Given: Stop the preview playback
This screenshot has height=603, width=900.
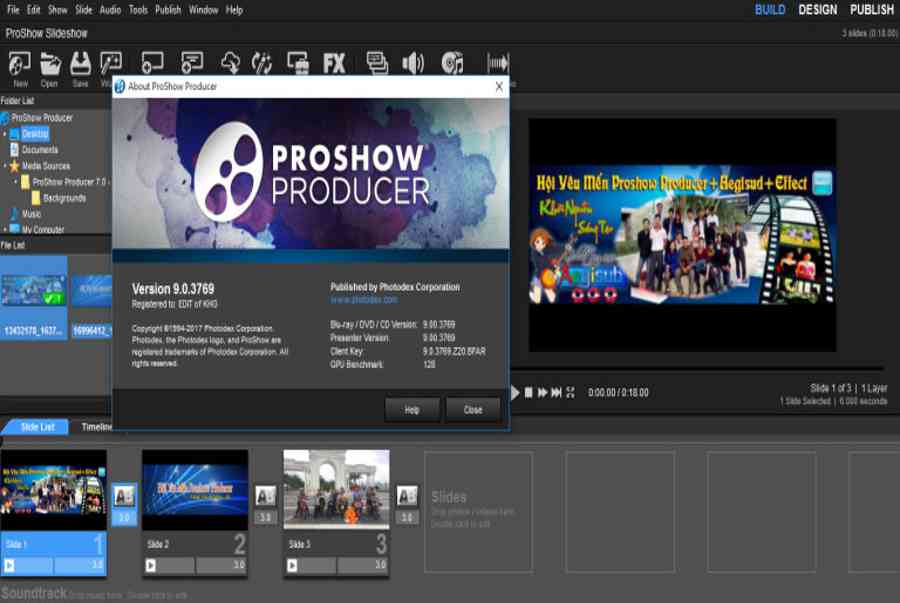Looking at the screenshot, I should pyautogui.click(x=529, y=392).
